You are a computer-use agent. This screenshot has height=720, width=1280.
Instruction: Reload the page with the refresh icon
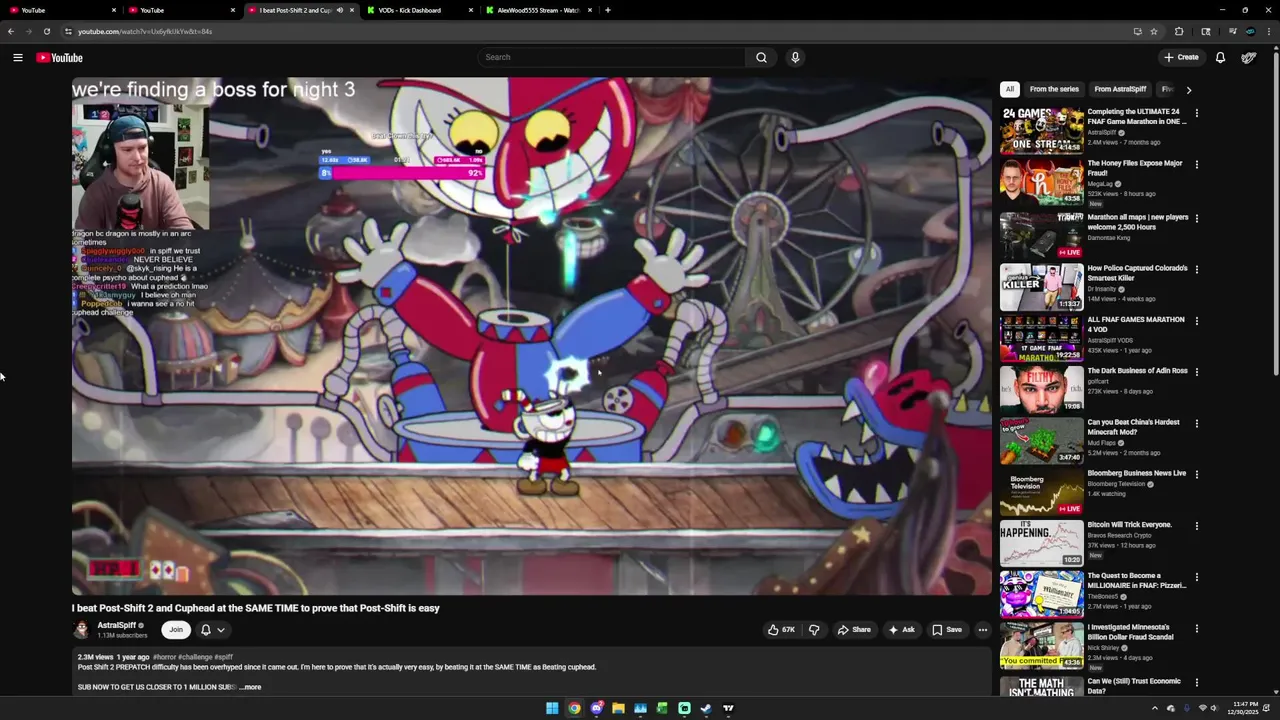[46, 31]
